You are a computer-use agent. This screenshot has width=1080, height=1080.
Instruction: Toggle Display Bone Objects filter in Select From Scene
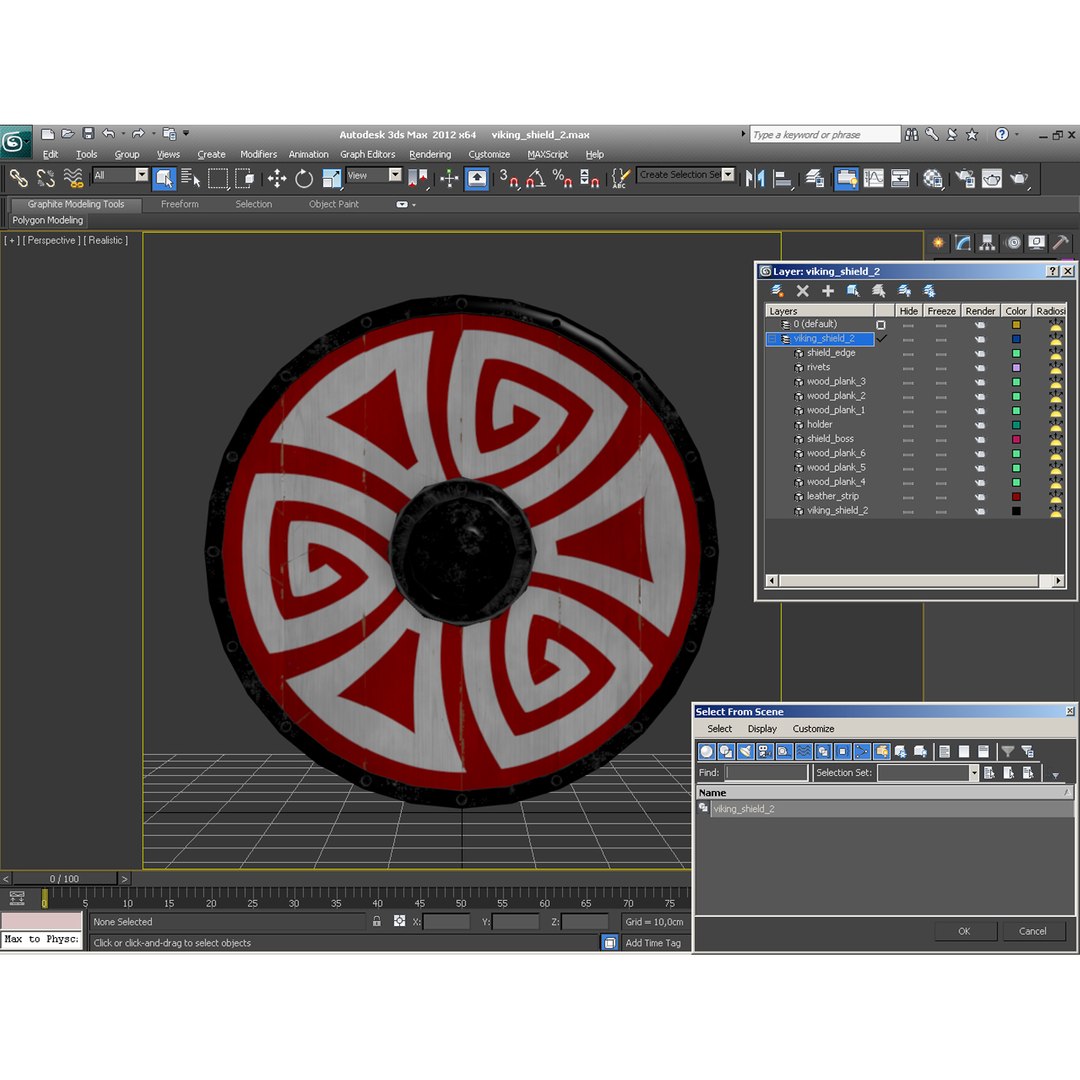click(862, 751)
